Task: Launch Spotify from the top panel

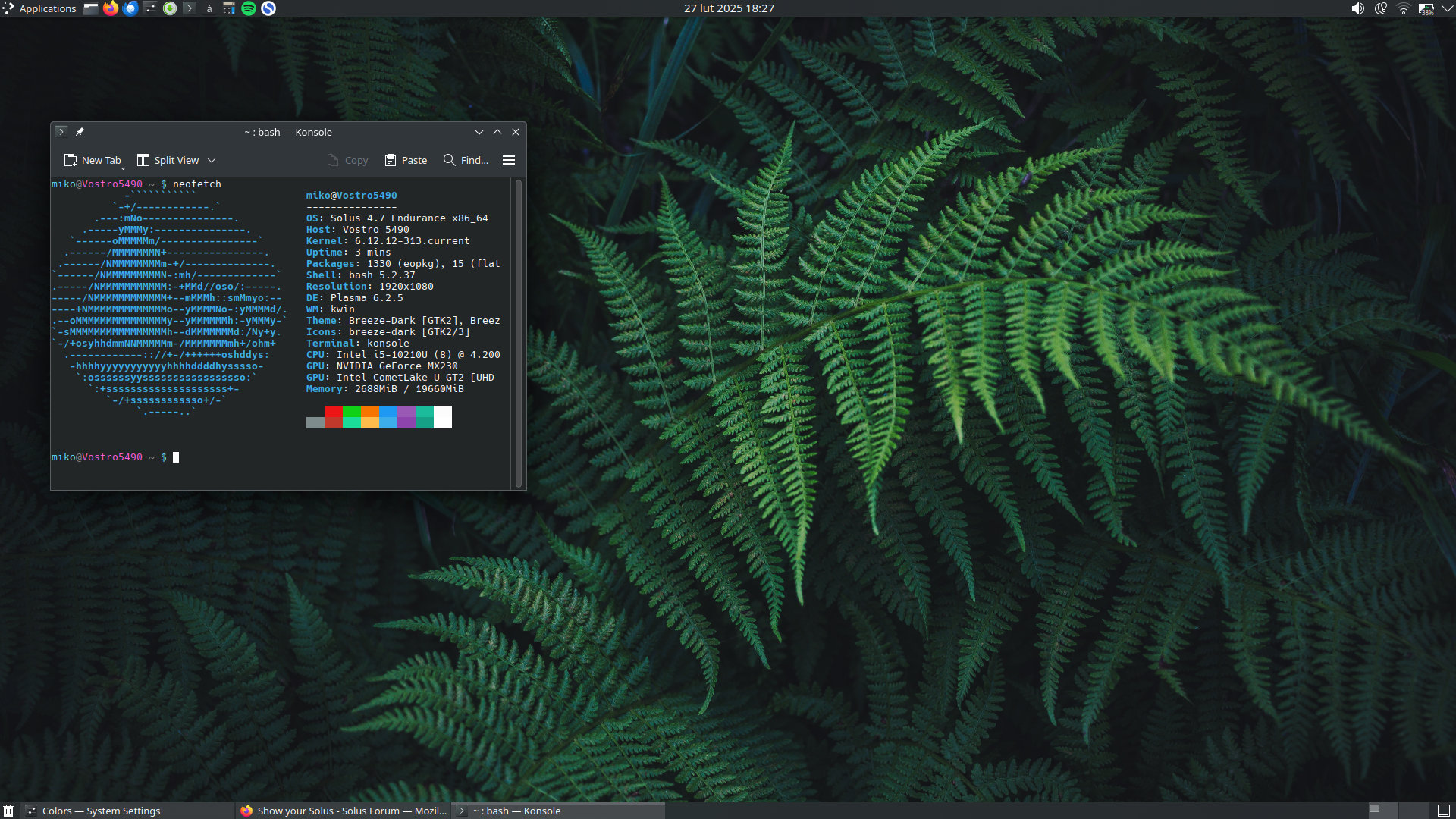Action: click(249, 8)
